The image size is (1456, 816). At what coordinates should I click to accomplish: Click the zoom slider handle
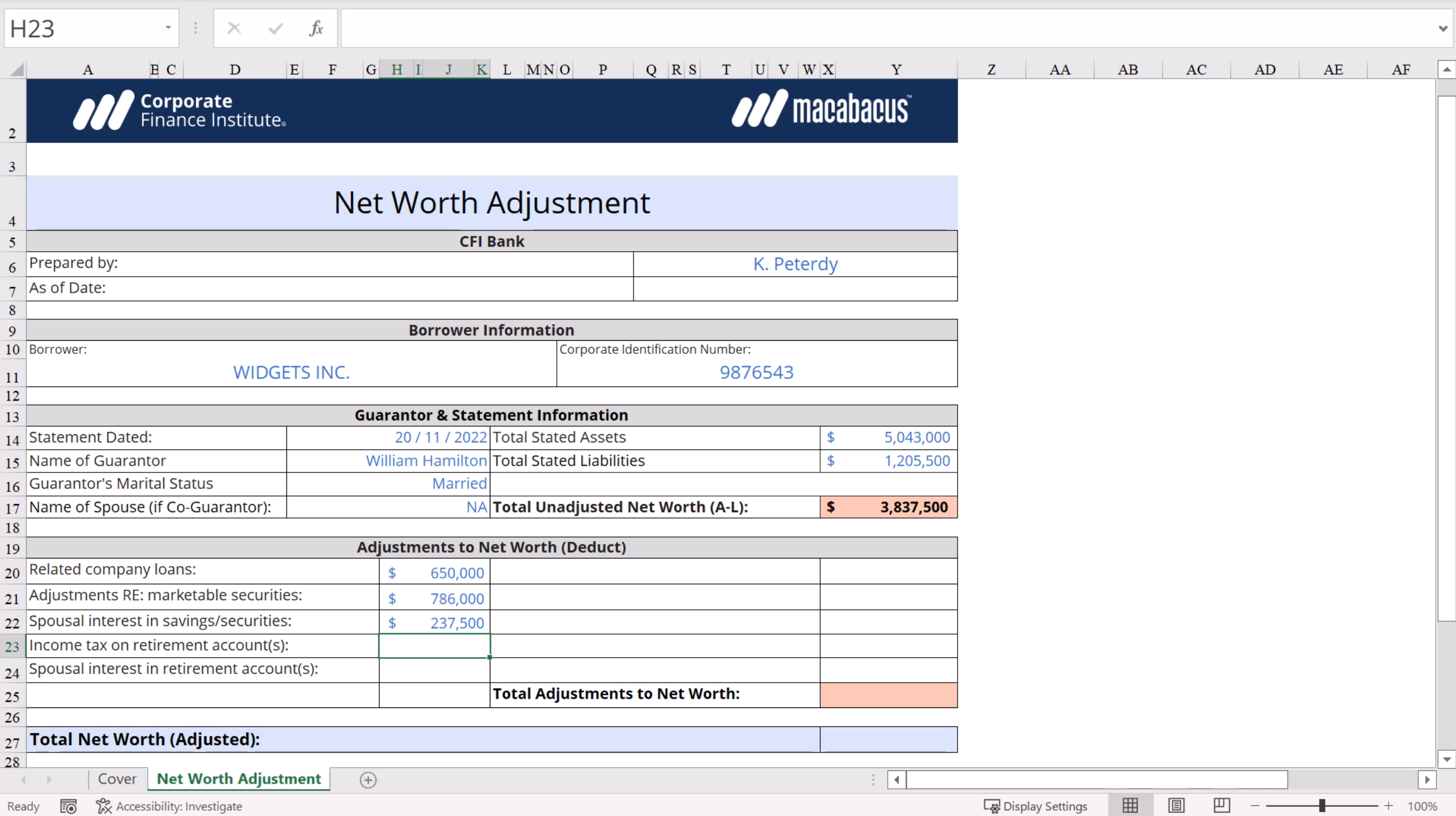pos(1321,806)
